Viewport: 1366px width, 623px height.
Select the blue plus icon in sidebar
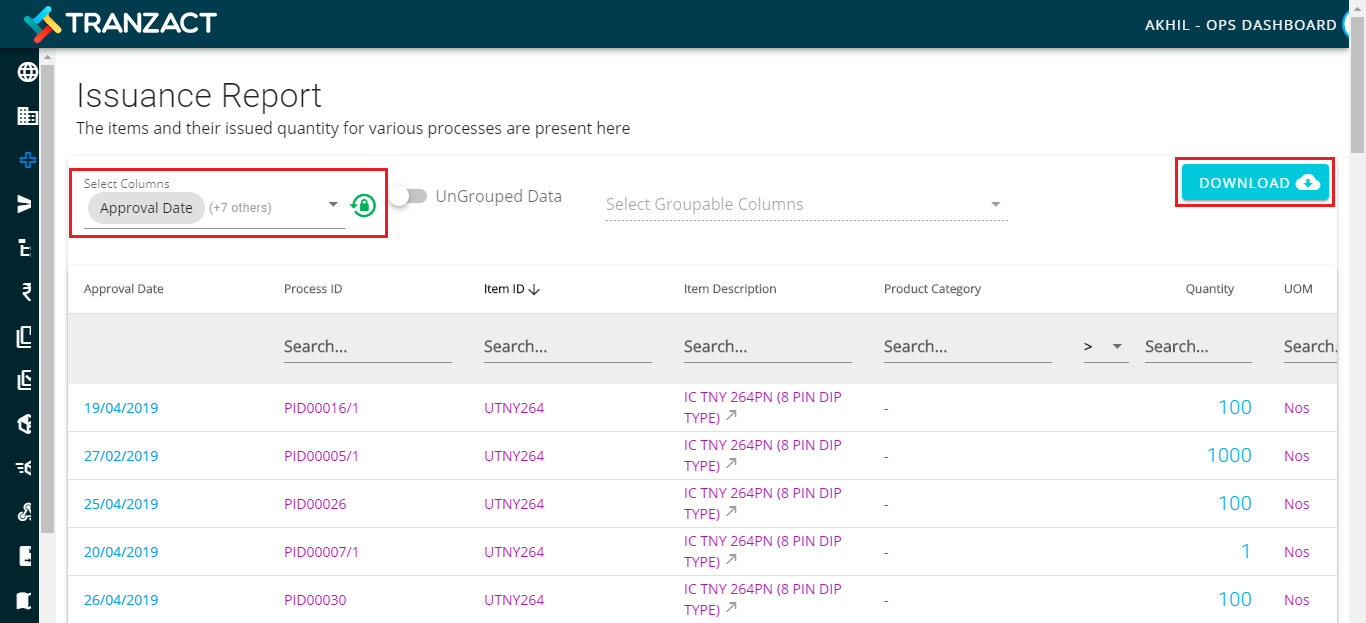point(27,160)
